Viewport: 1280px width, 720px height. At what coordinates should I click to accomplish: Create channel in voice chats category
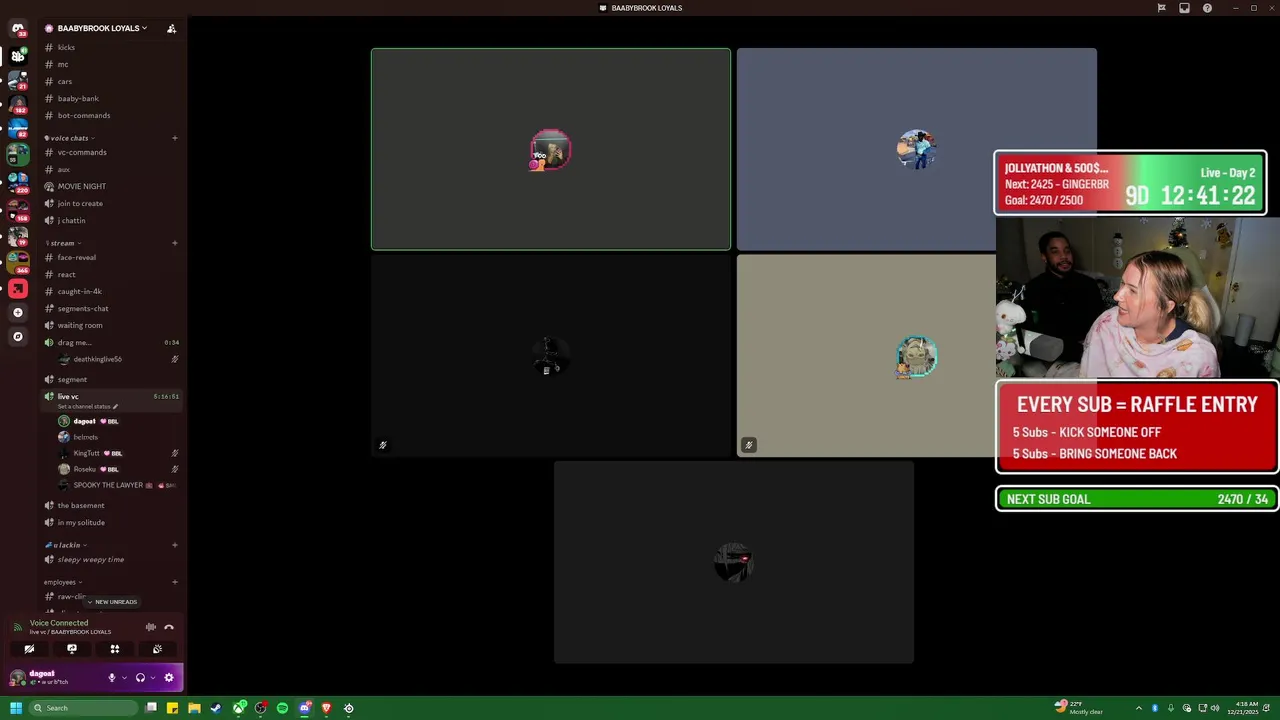pyautogui.click(x=175, y=138)
